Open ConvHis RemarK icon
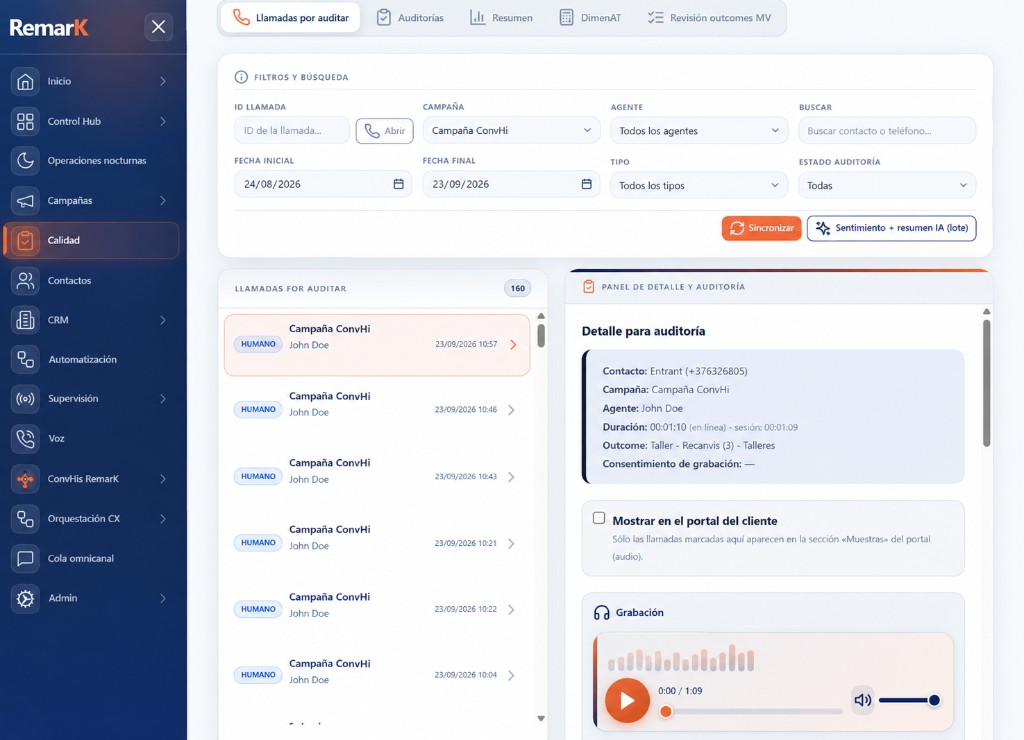 tap(25, 479)
